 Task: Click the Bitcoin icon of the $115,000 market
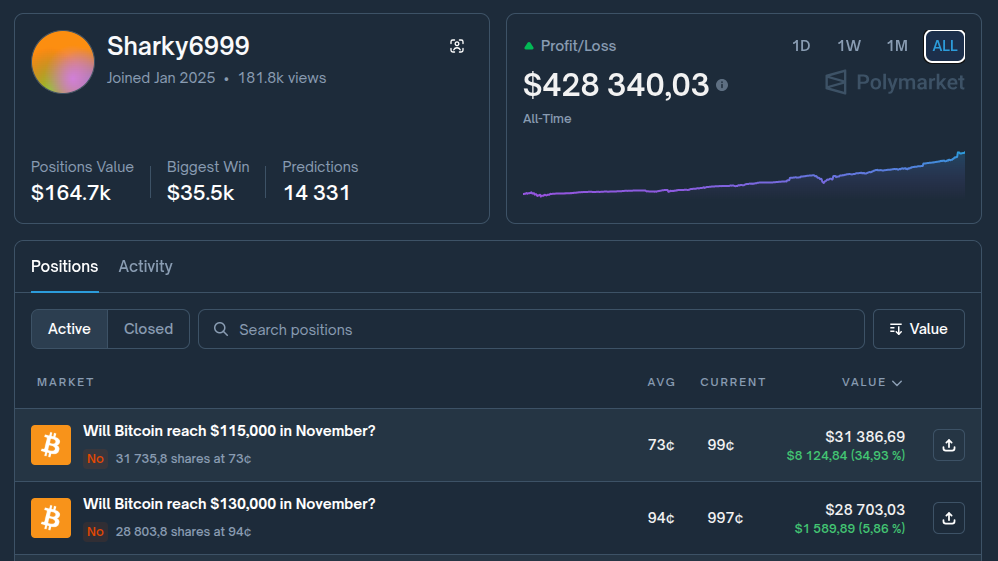coord(51,445)
